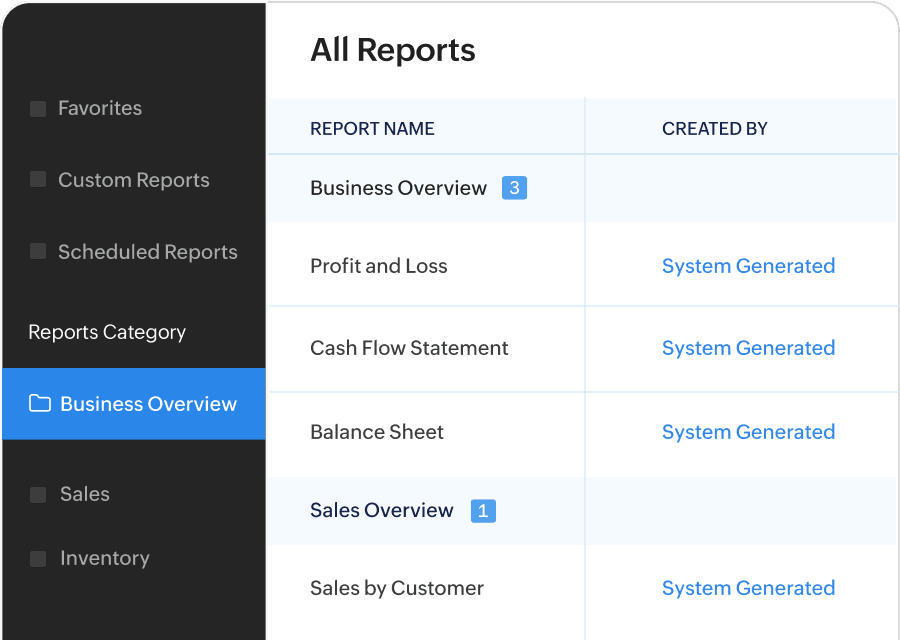Click System Generated in Balance Sheet row
This screenshot has height=640, width=900.
748,432
